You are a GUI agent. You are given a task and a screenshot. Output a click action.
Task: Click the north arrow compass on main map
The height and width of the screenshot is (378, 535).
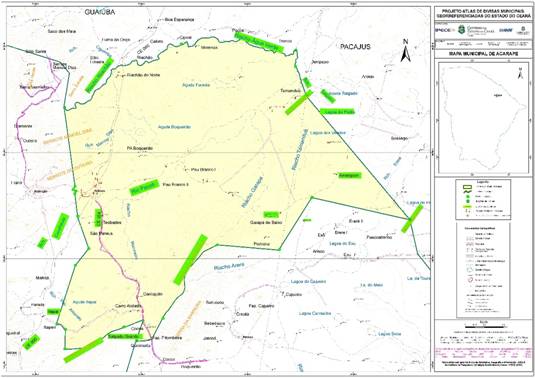pos(405,50)
